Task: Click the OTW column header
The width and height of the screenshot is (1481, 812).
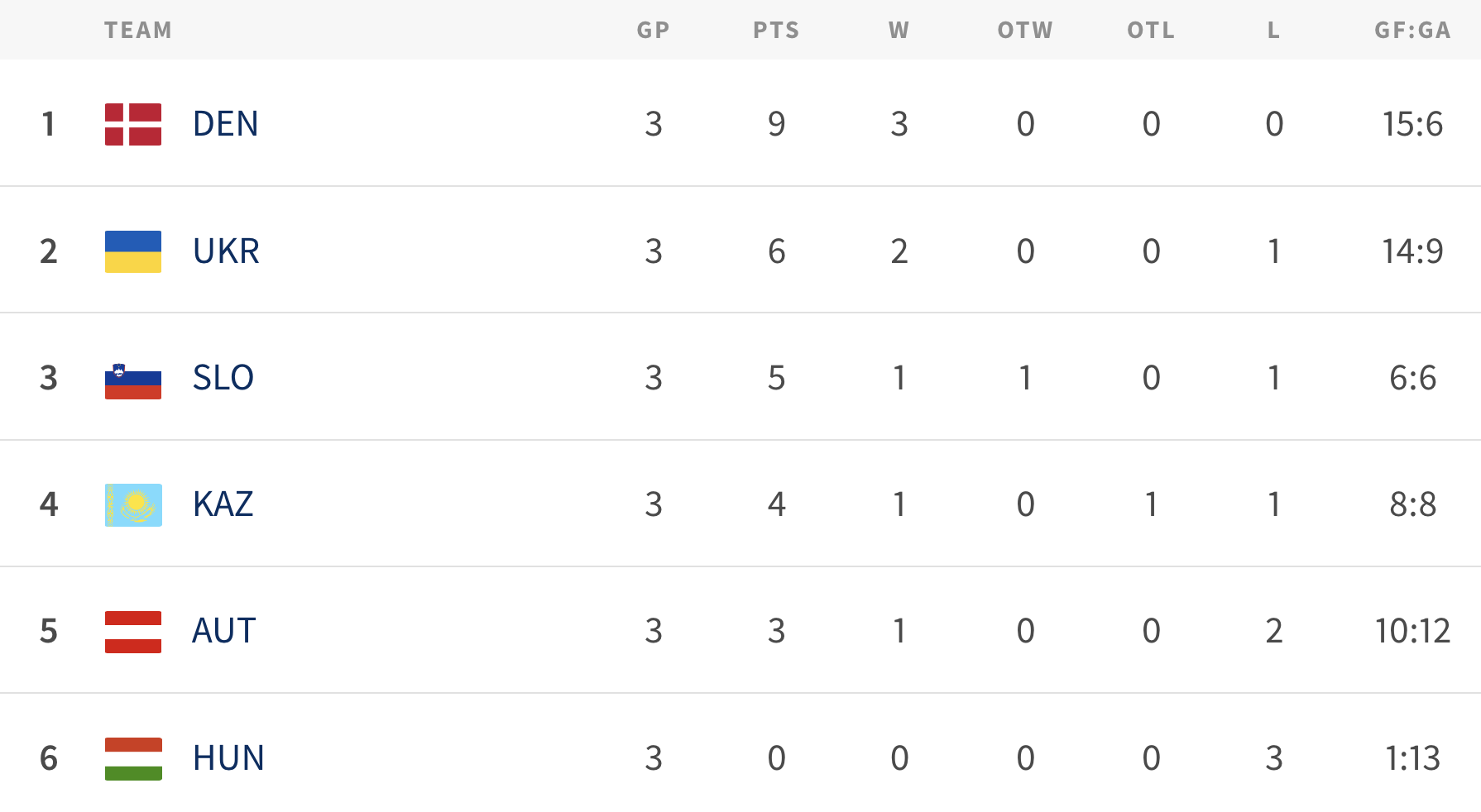Action: (1025, 31)
